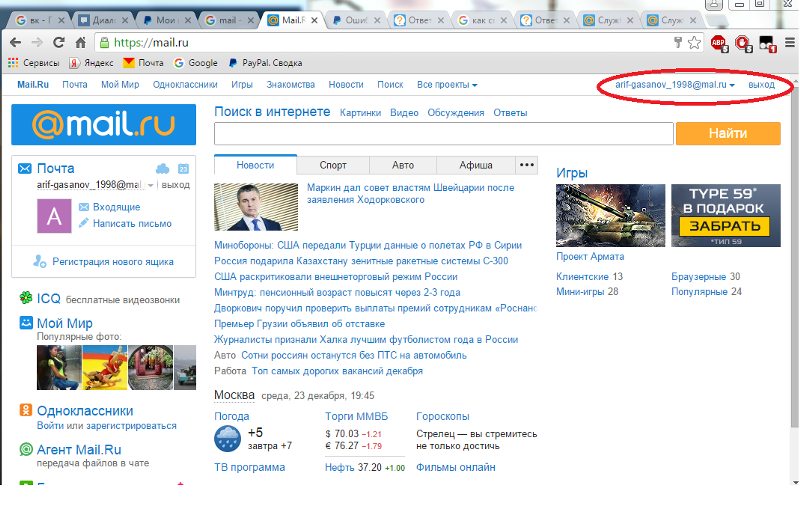Click the orange Найти search button

pyautogui.click(x=728, y=133)
